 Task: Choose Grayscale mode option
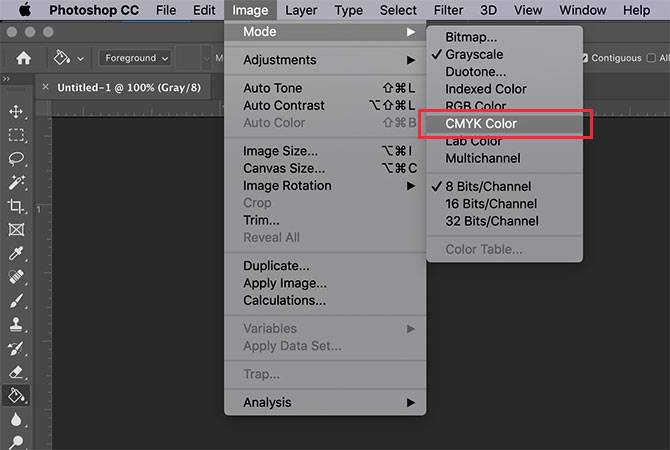coord(474,54)
